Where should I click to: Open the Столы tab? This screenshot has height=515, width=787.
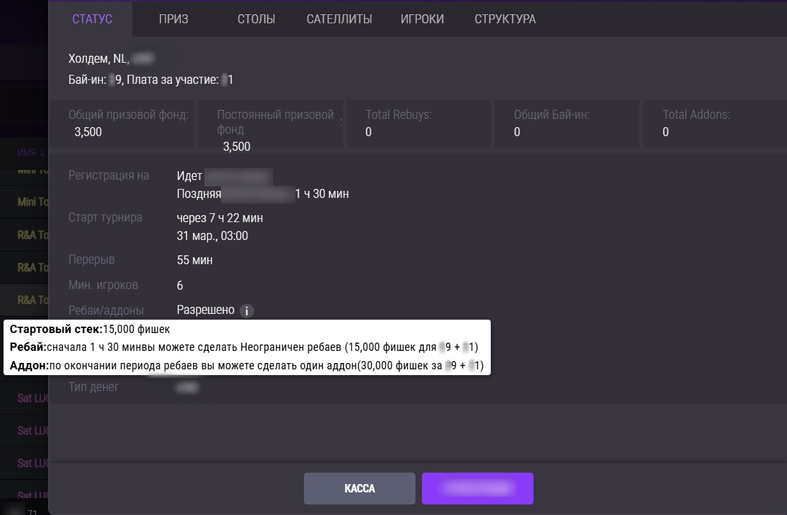[256, 19]
